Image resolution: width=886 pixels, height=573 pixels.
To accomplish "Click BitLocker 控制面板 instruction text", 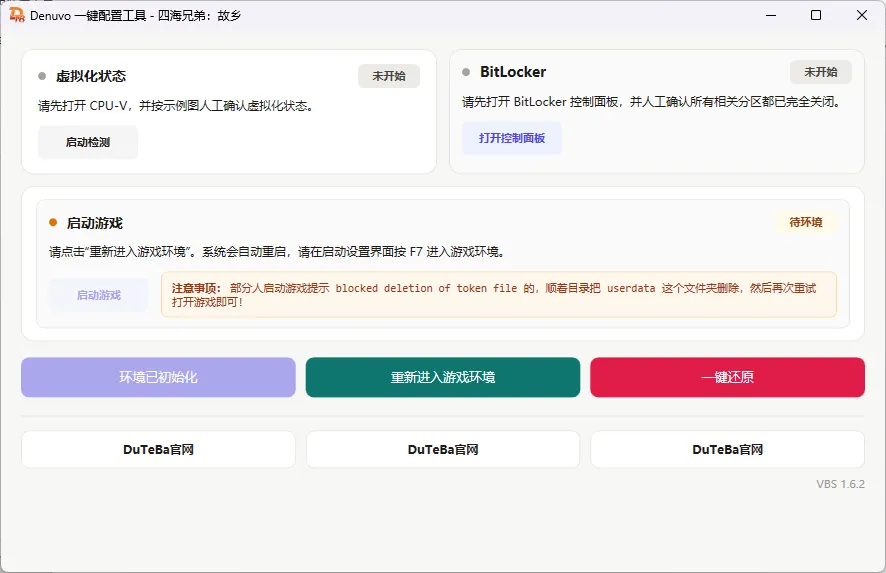I will pyautogui.click(x=653, y=102).
